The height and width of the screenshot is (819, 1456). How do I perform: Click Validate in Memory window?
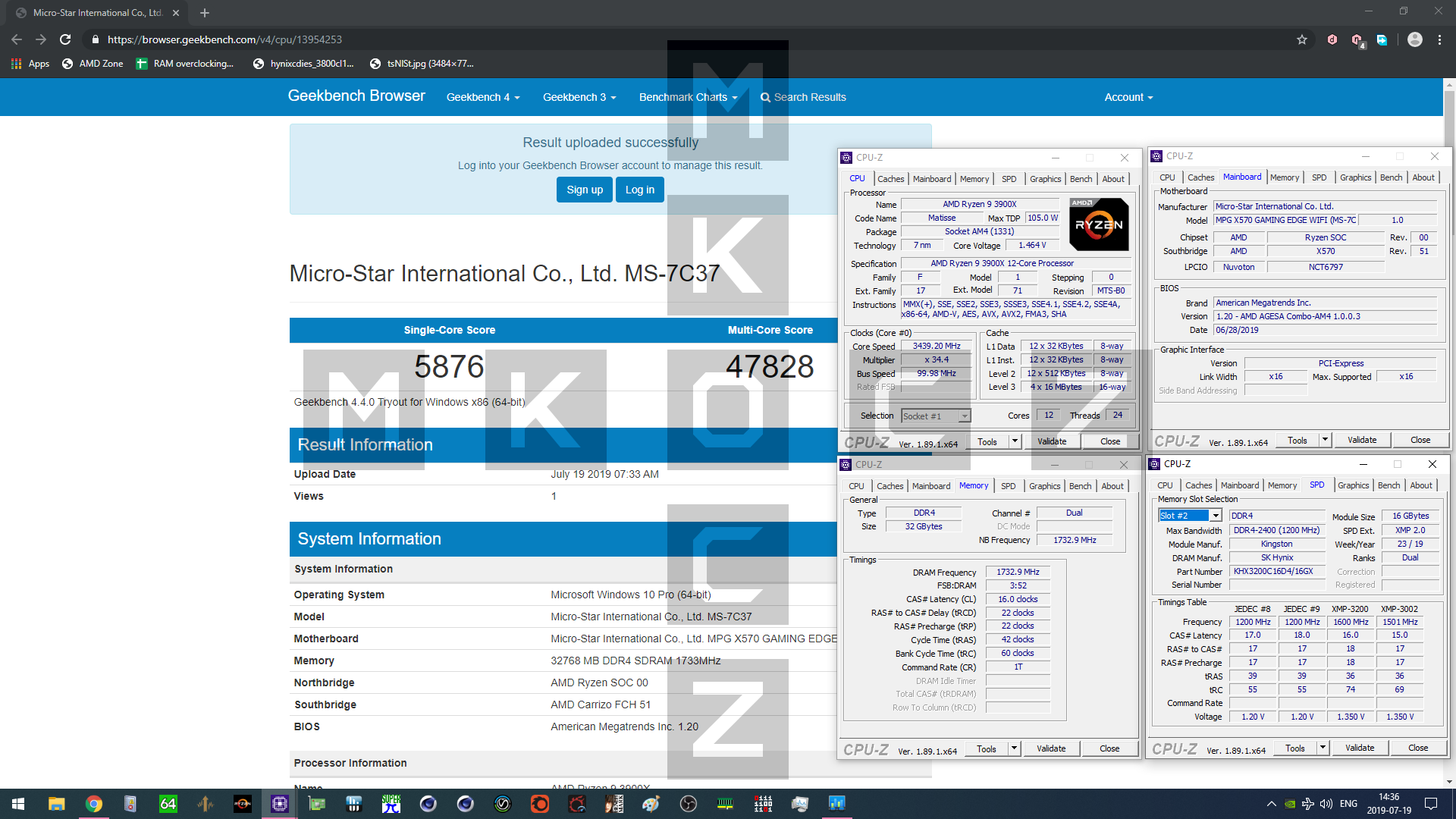tap(1051, 748)
